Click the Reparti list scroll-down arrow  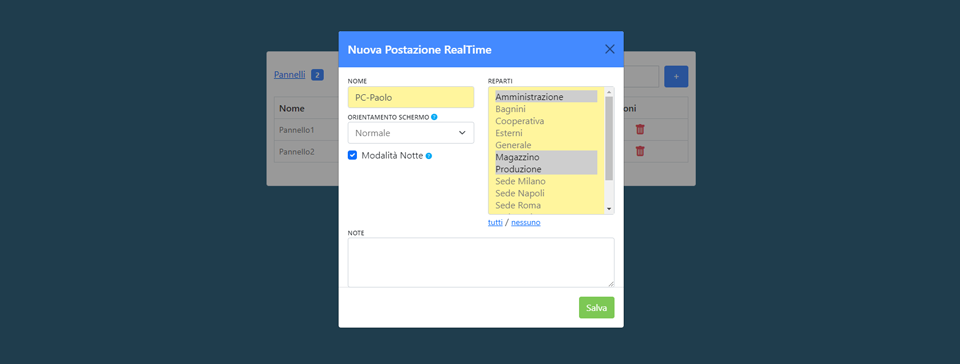tap(609, 209)
